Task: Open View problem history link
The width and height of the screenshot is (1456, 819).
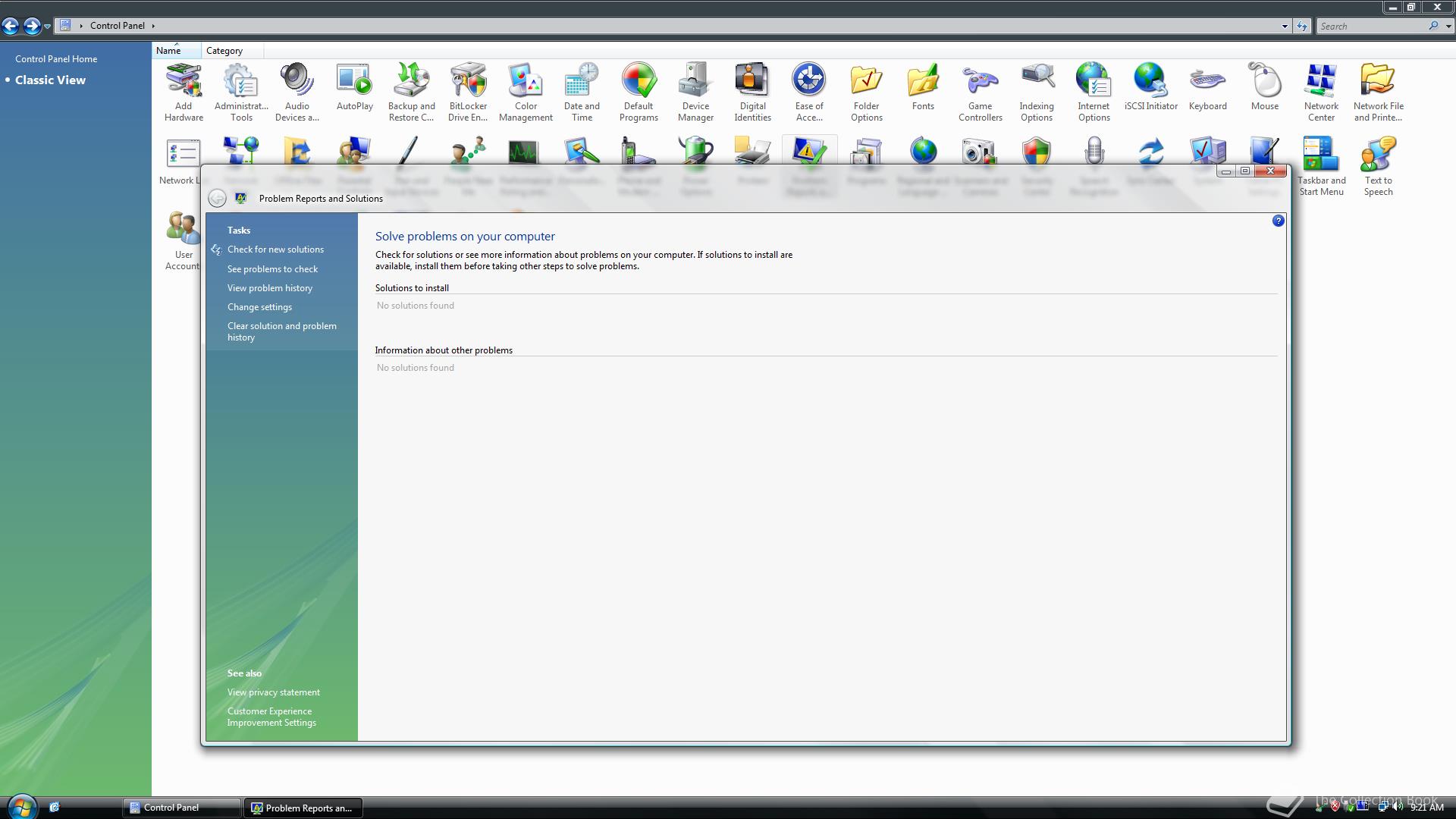Action: tap(269, 288)
